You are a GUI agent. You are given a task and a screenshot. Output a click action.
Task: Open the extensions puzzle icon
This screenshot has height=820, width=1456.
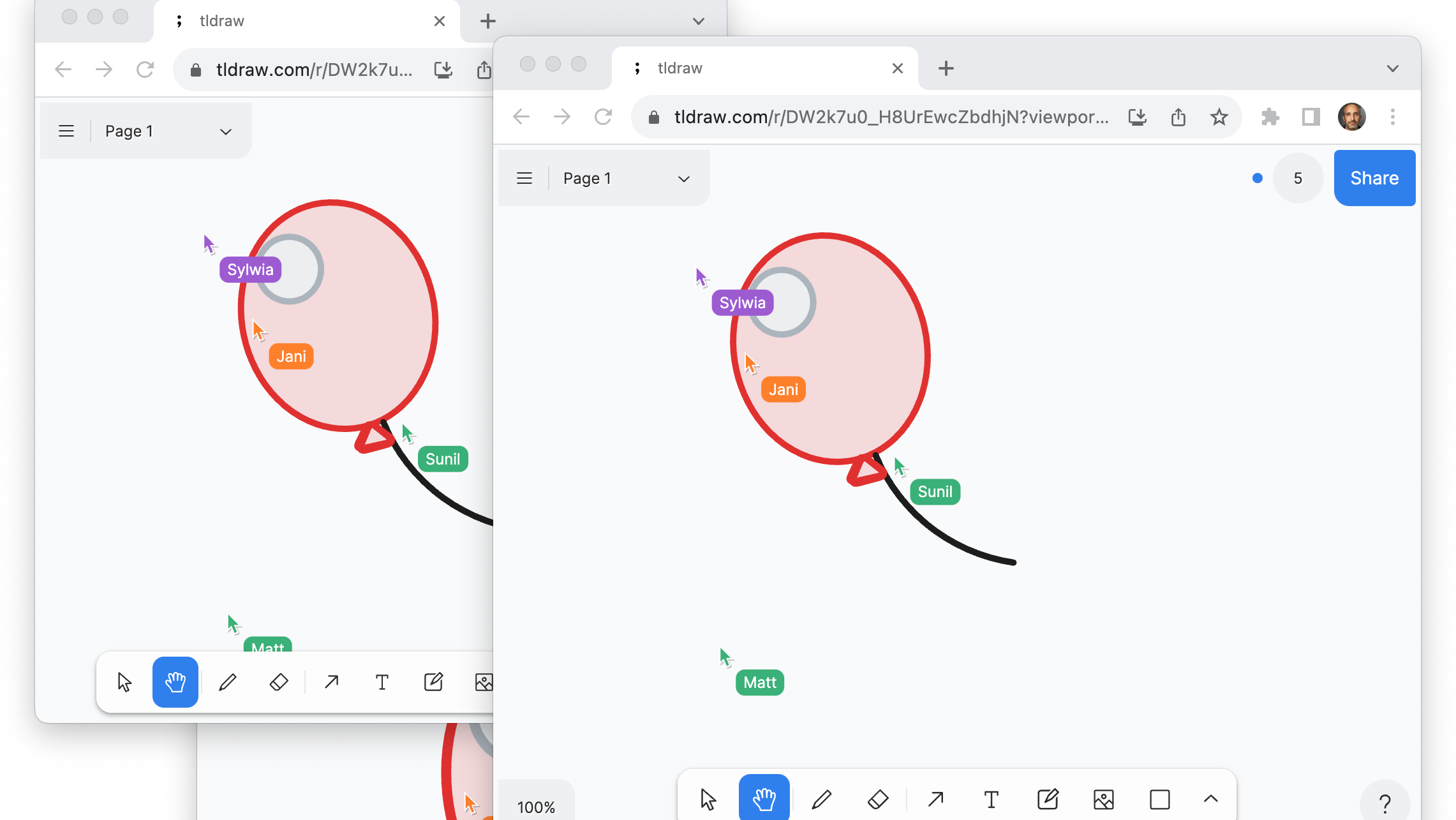click(1270, 117)
